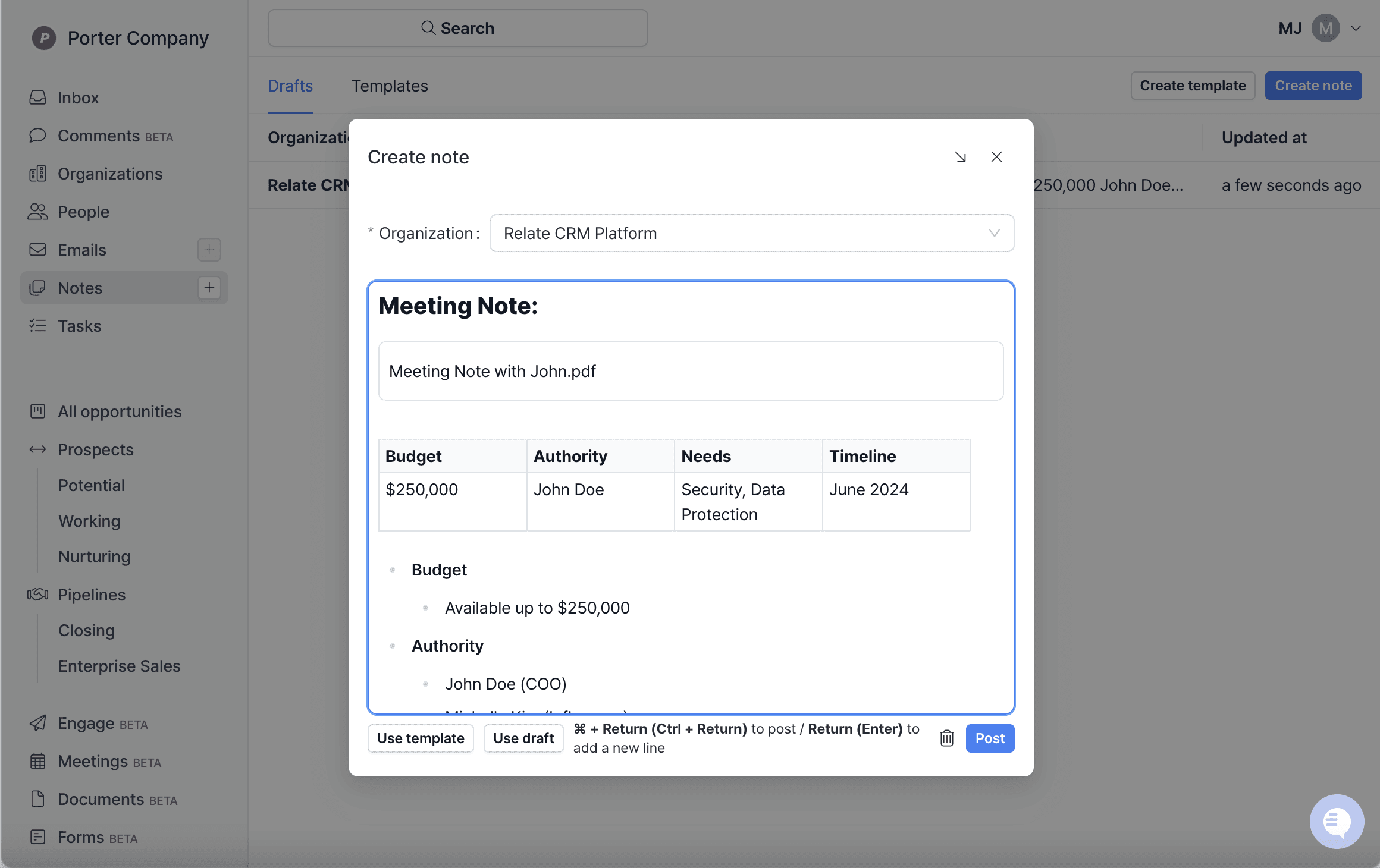Screen dimensions: 1380x868
Task: Click the Use template button
Action: pos(421,738)
